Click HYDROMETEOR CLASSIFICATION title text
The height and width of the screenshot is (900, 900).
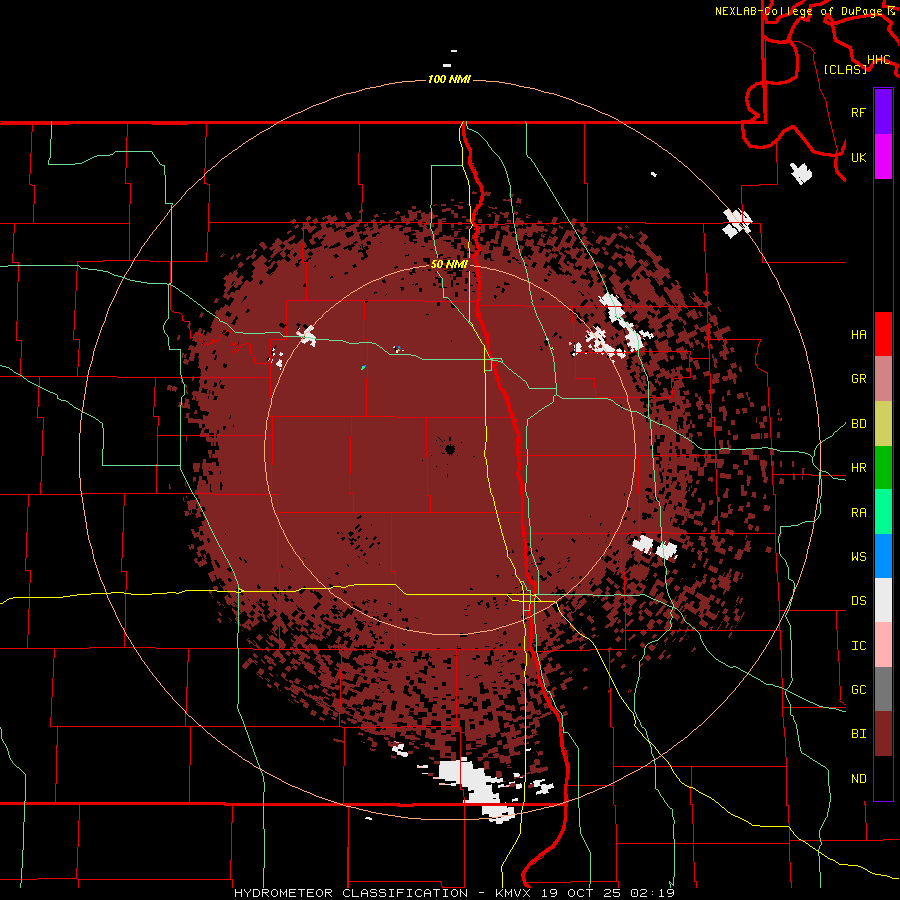point(351,893)
